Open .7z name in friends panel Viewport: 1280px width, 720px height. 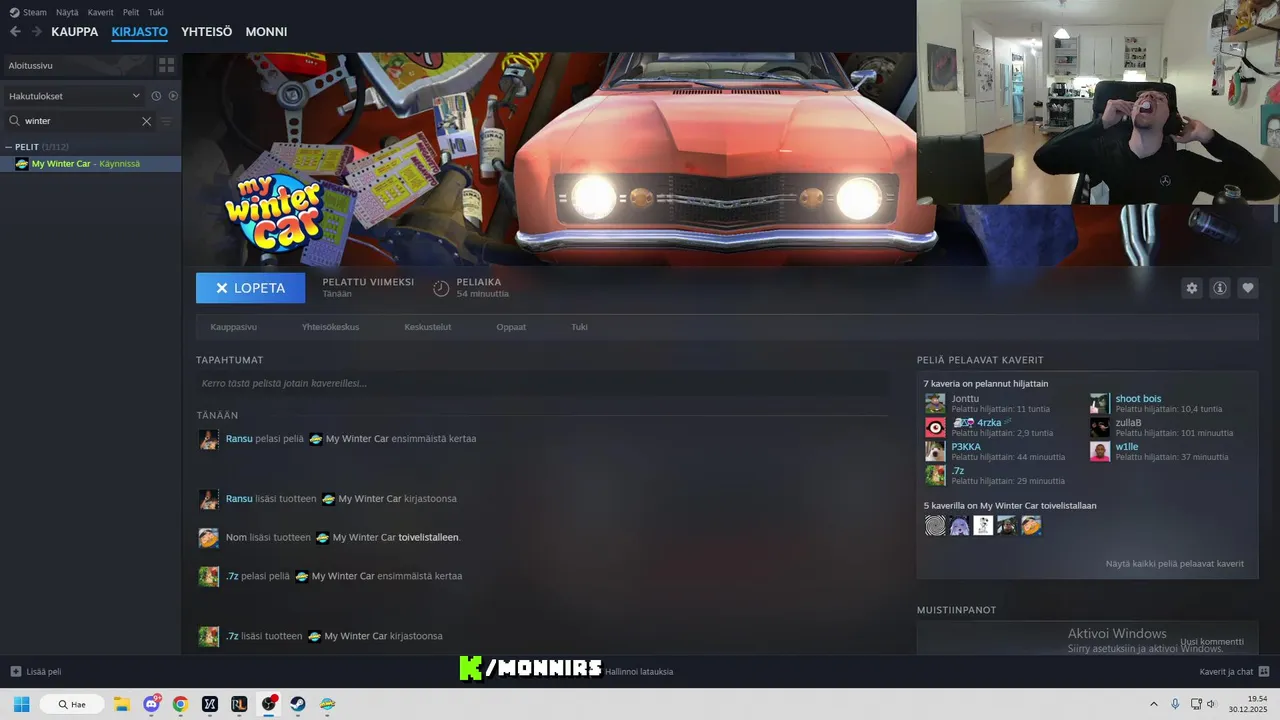click(958, 471)
